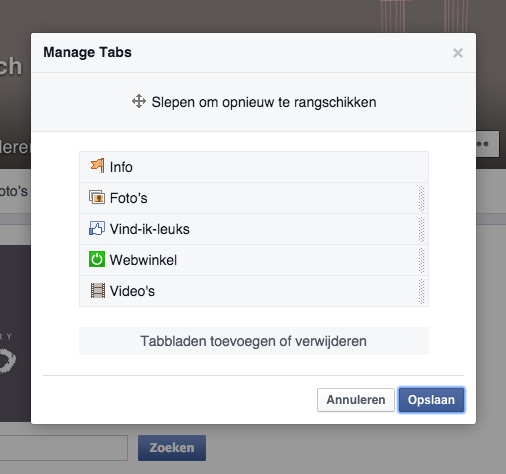Click the Foto's photo icon
This screenshot has width=506, height=474.
click(x=97, y=197)
